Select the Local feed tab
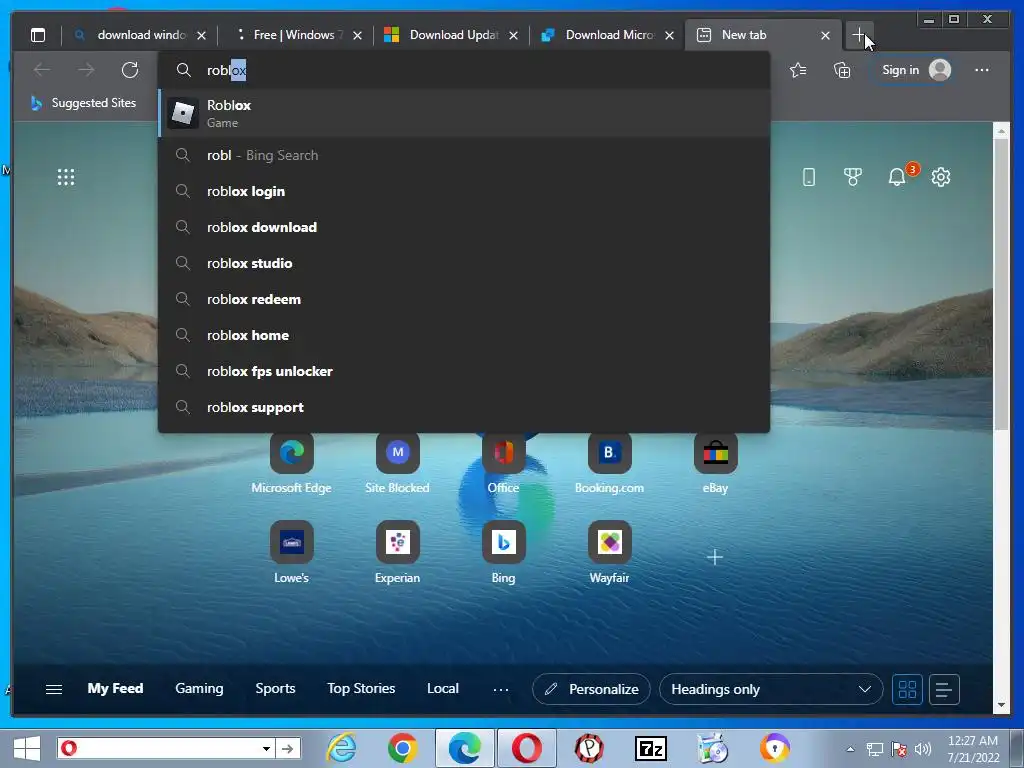Viewport: 1024px width, 768px height. [443, 688]
